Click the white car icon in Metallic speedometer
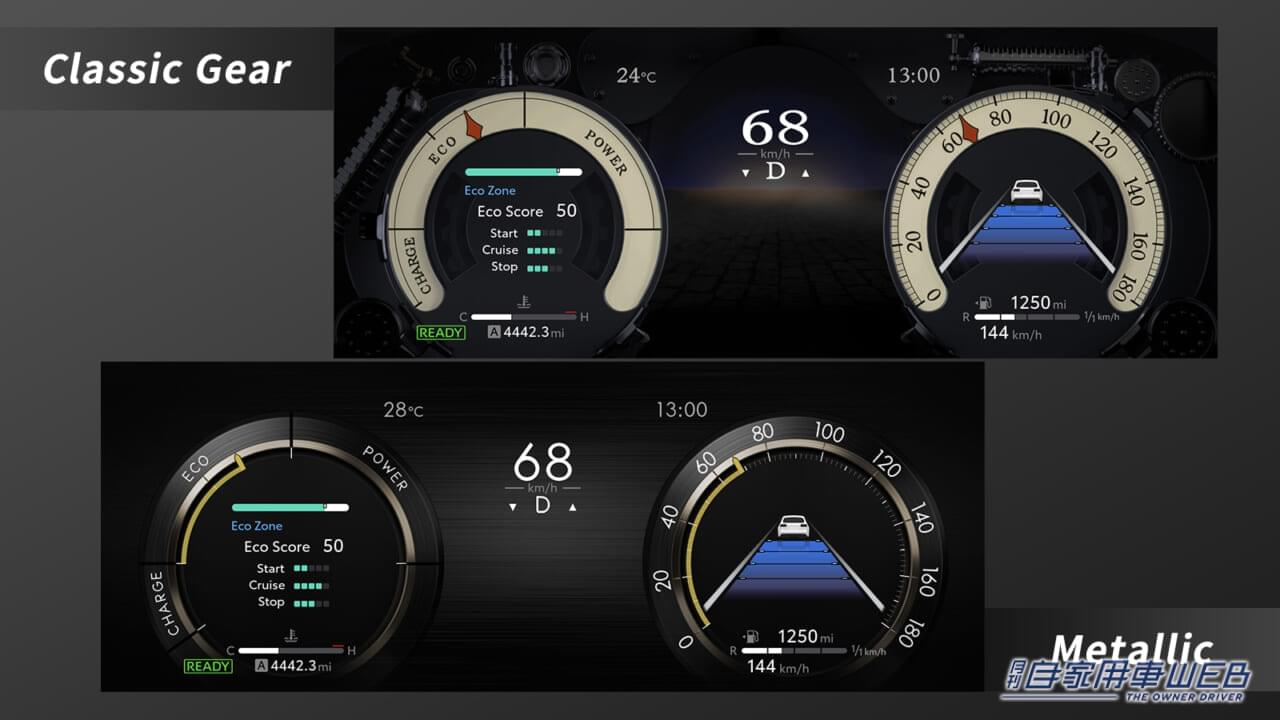The image size is (1280, 720). coord(793,525)
